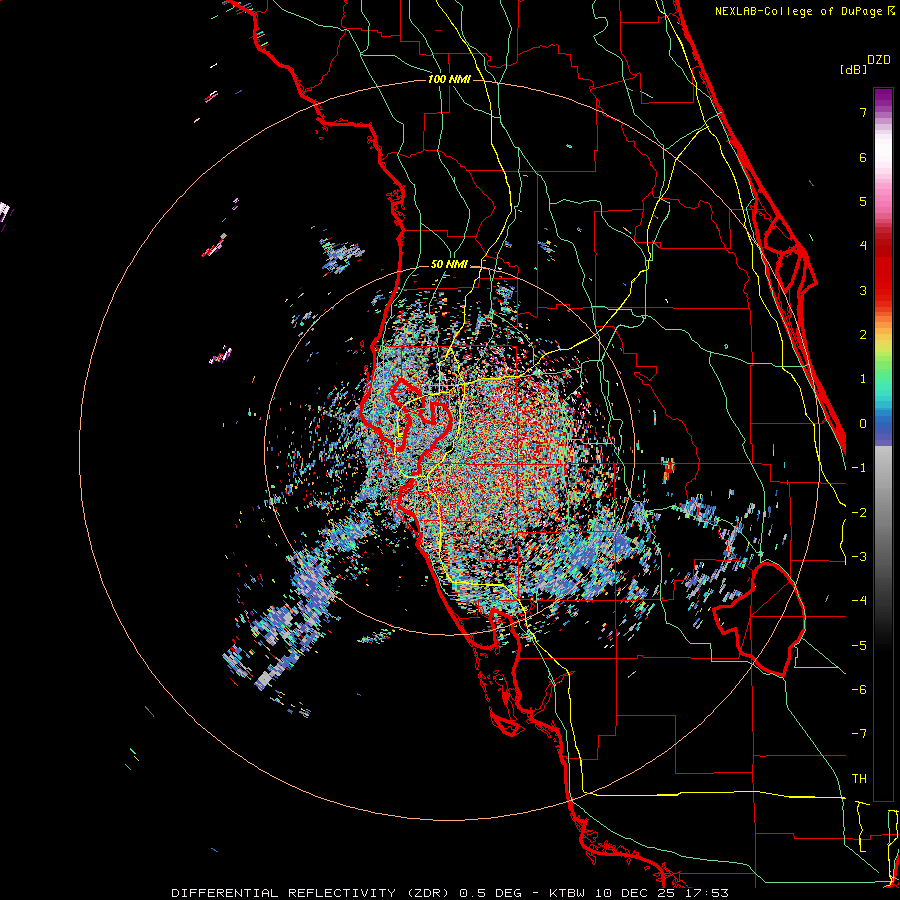Click the -2 dB label on the legend
Viewport: 900px width, 900px height.
coord(859,512)
